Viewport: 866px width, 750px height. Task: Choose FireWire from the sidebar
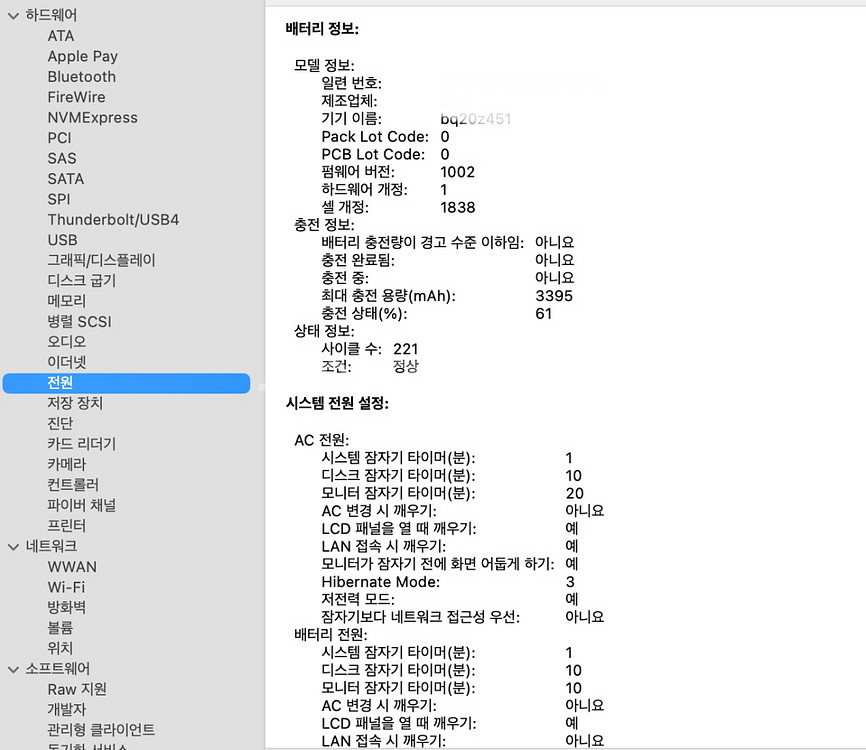pyautogui.click(x=76, y=97)
